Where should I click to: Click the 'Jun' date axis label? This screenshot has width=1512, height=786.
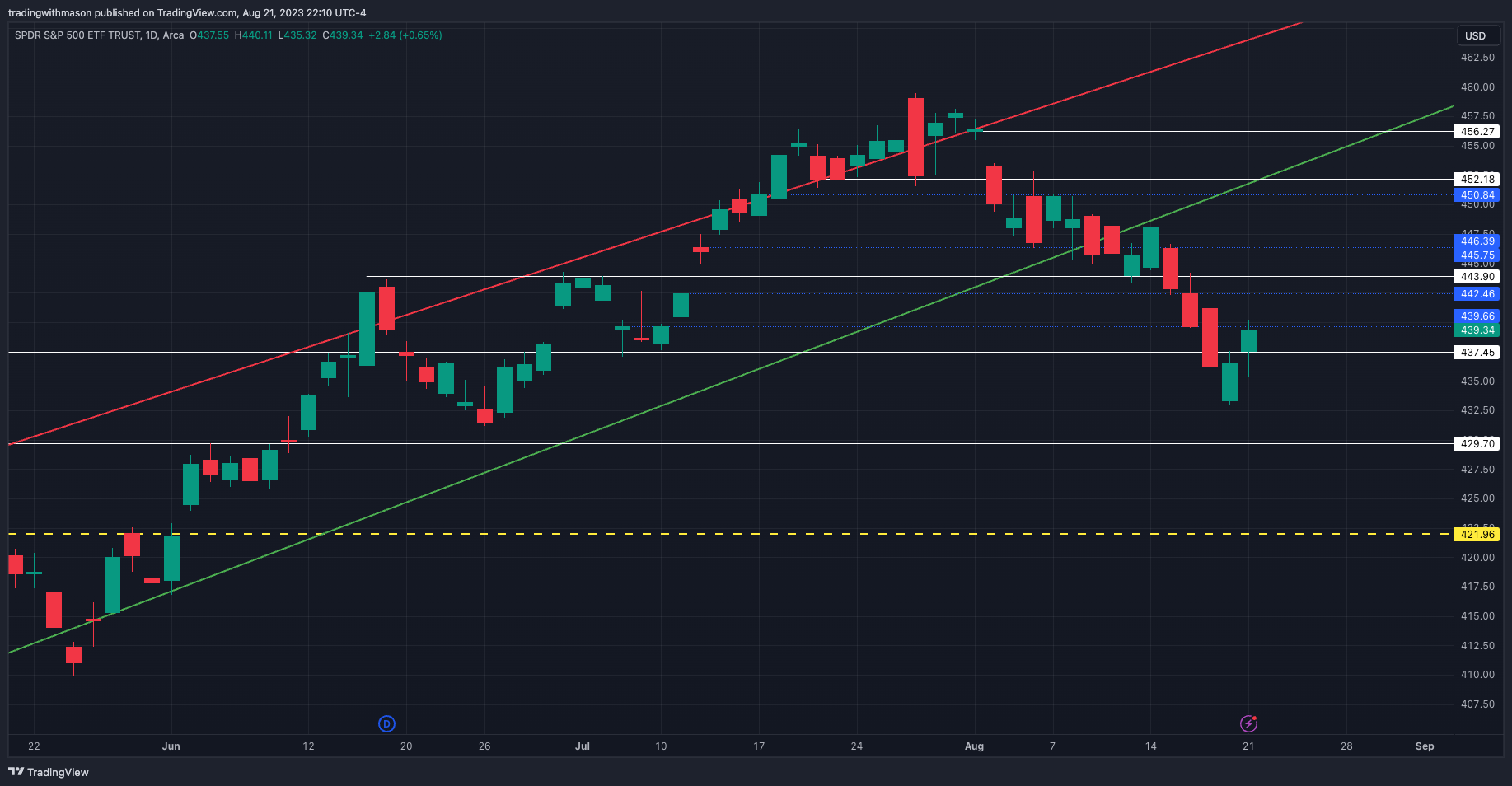[171, 746]
